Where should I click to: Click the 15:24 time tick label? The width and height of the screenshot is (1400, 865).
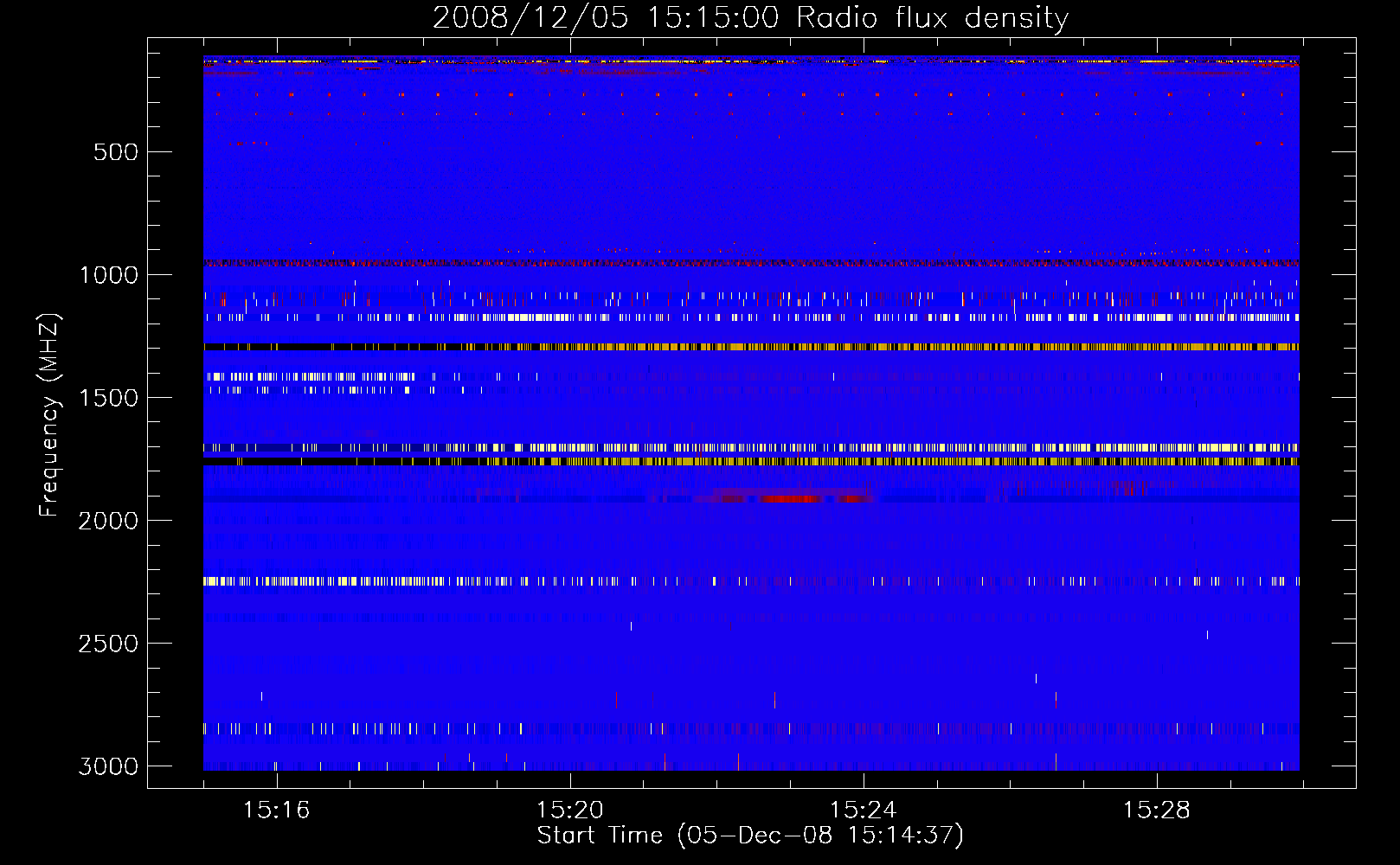pos(863,811)
